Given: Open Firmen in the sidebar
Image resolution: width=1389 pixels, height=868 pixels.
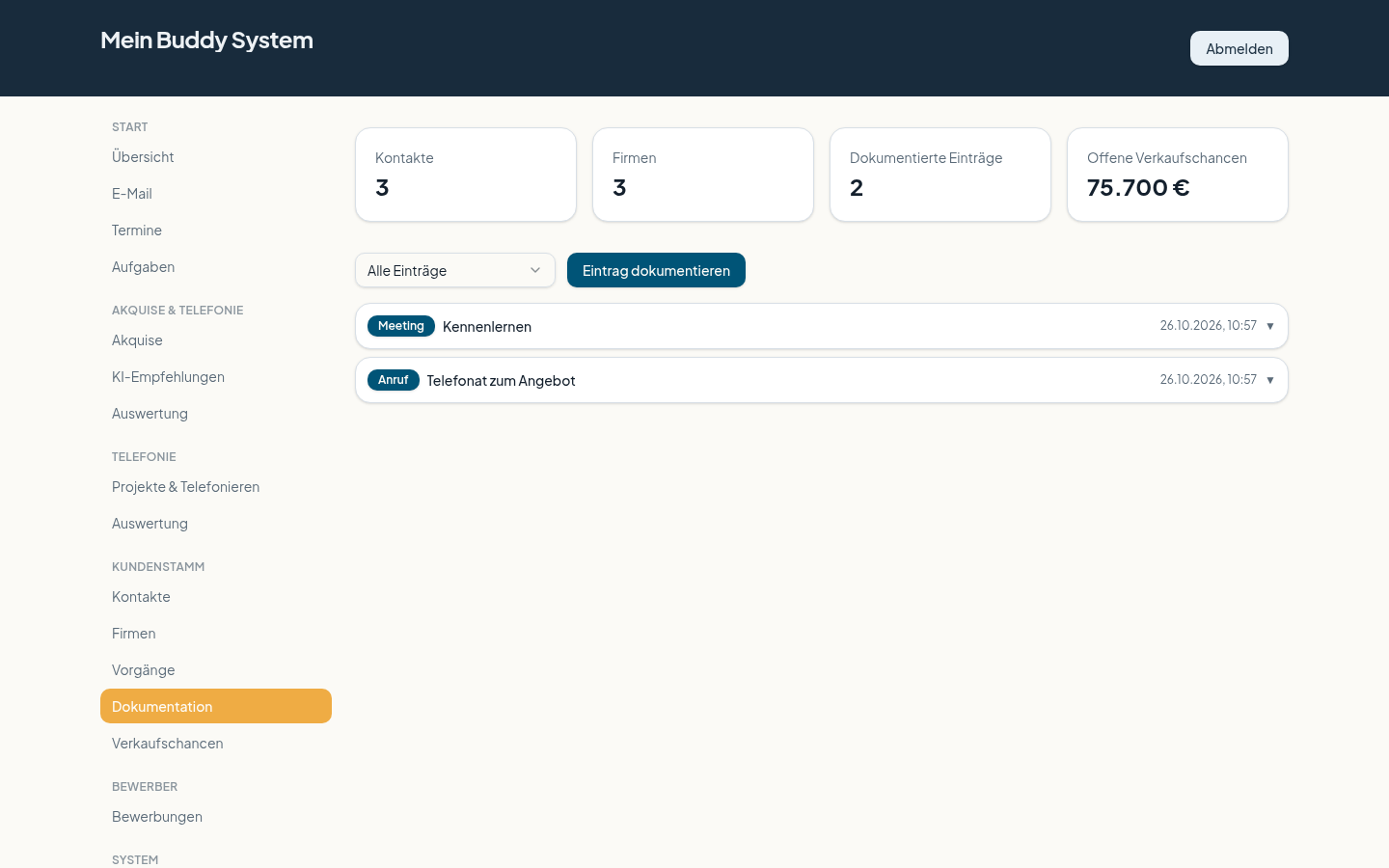Looking at the screenshot, I should point(216,633).
